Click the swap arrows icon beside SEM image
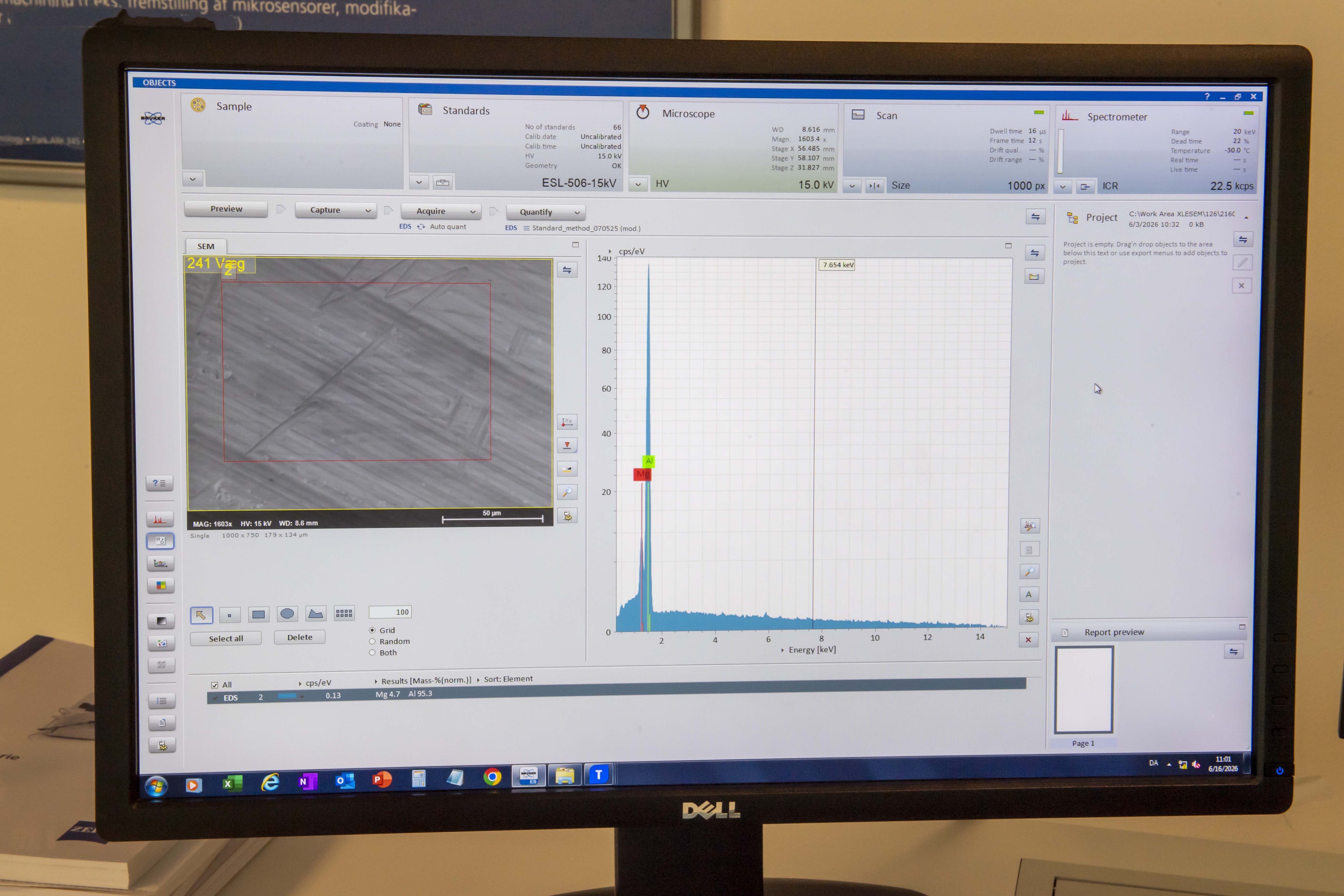 (x=567, y=270)
